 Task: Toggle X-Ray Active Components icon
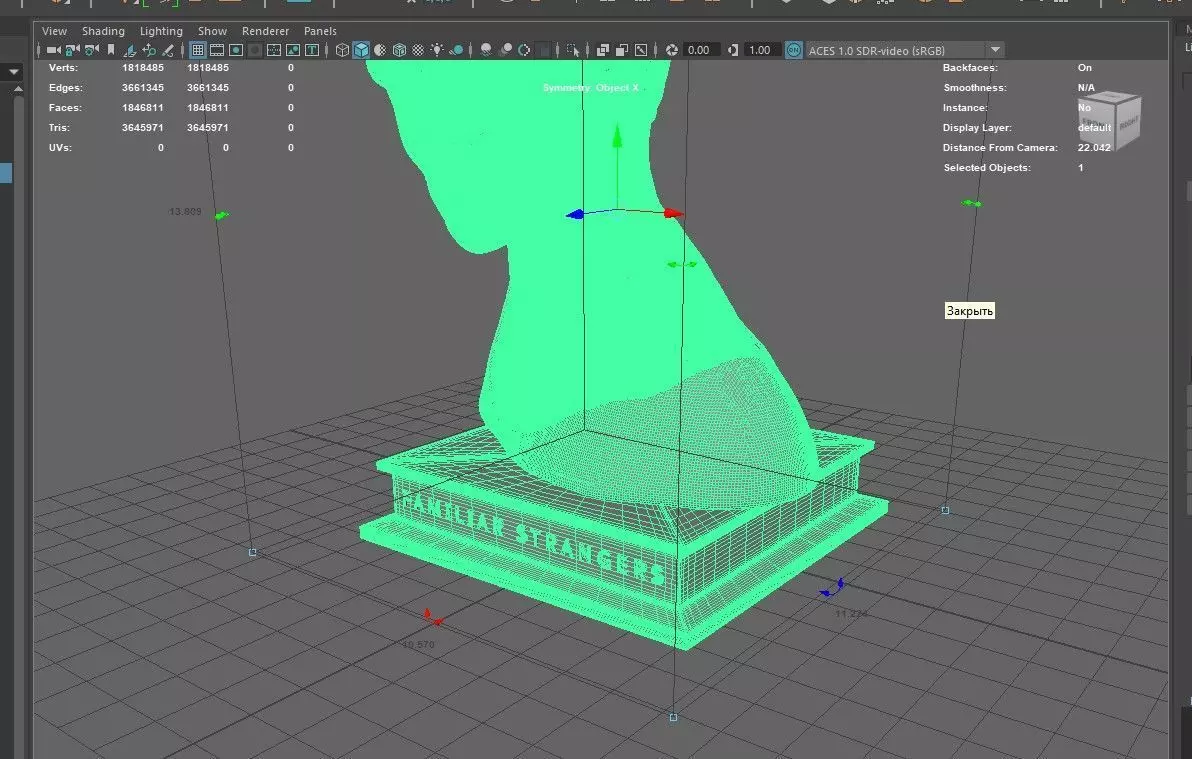622,50
